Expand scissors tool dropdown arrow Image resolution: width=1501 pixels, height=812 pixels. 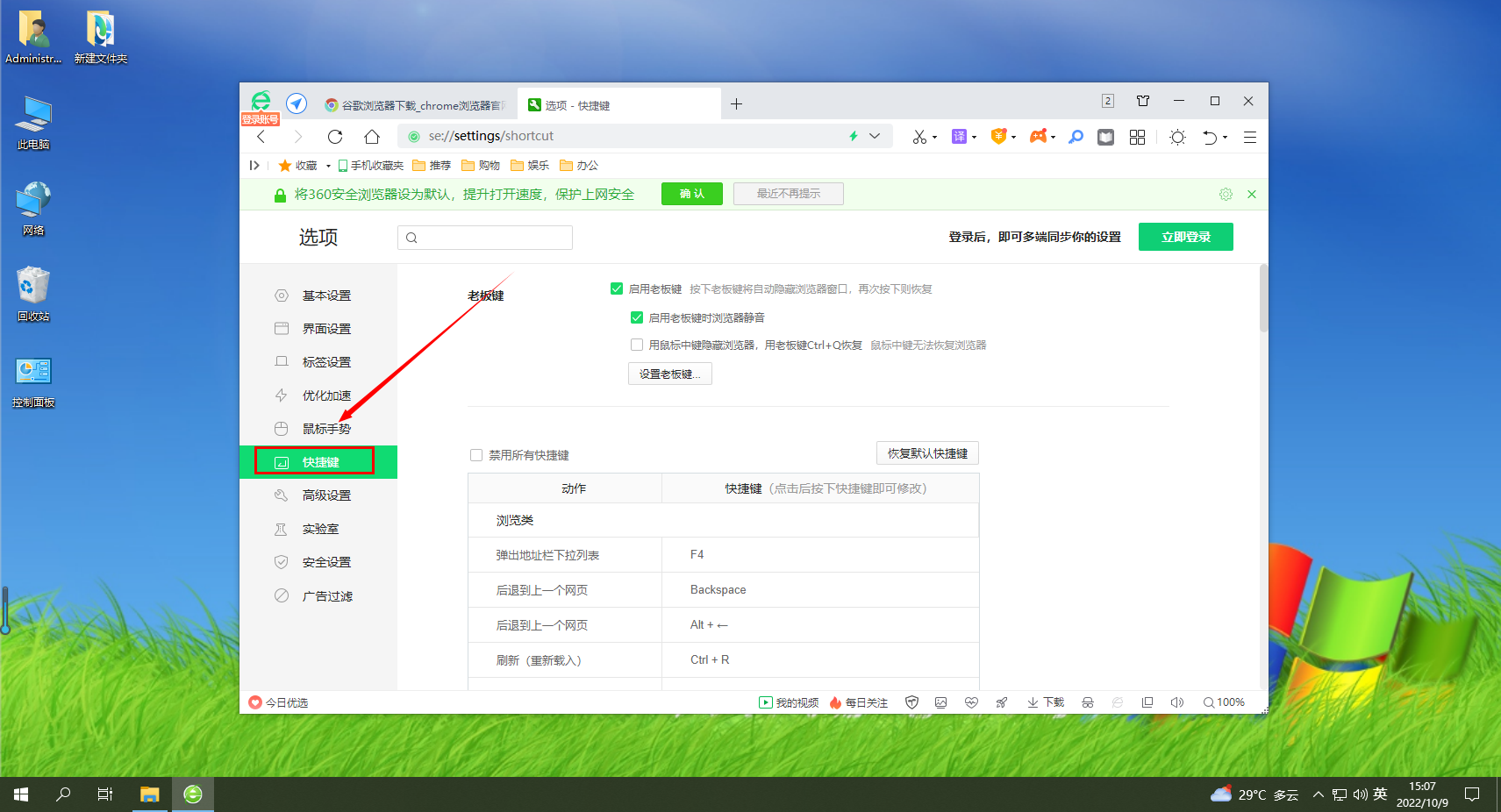click(x=935, y=138)
